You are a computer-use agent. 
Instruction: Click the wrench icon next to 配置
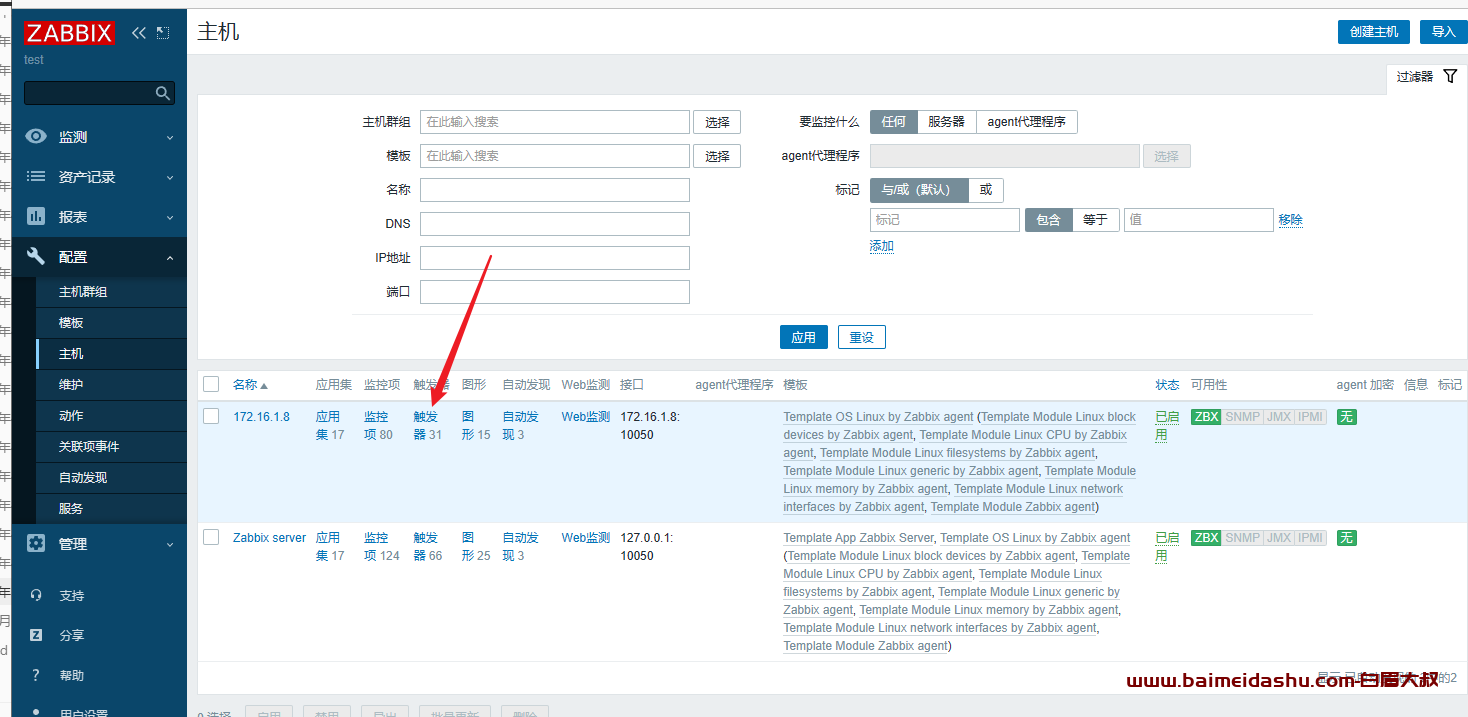36,256
